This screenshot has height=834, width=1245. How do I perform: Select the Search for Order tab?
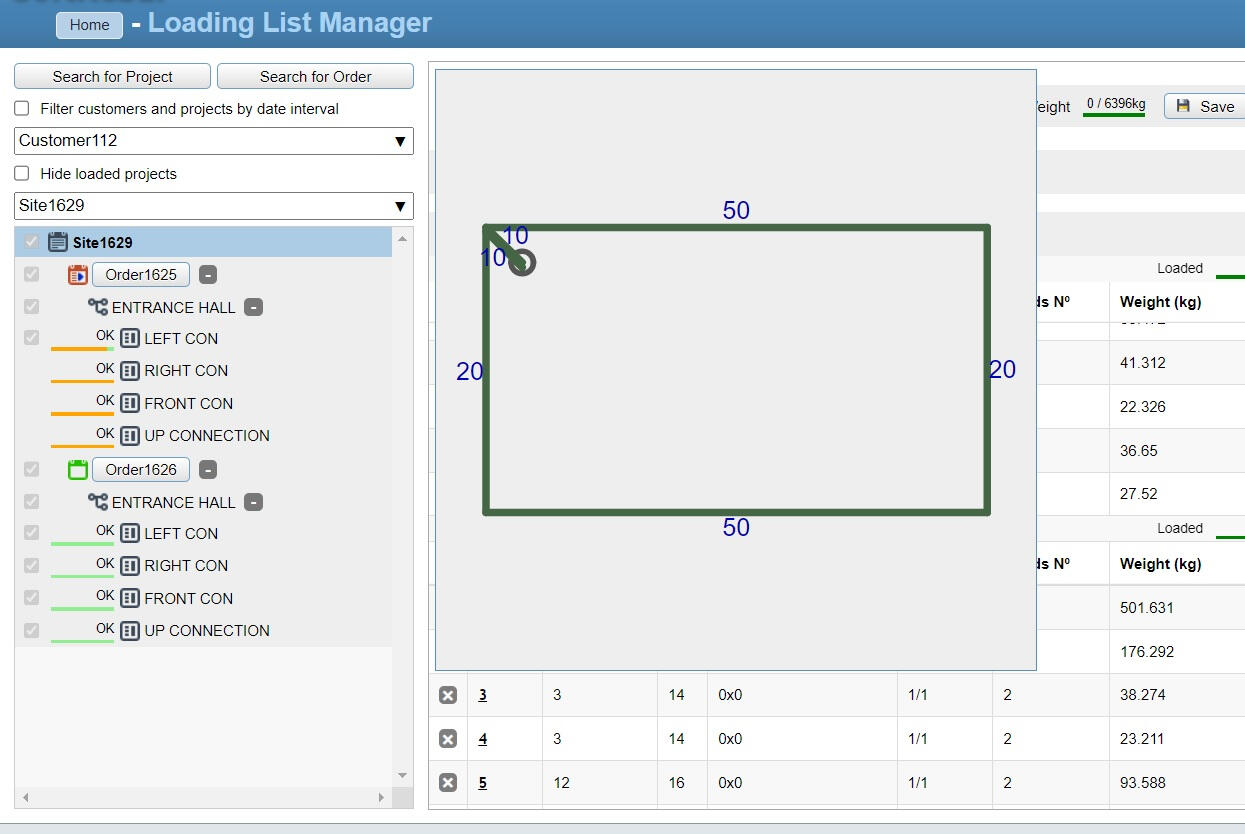point(315,77)
